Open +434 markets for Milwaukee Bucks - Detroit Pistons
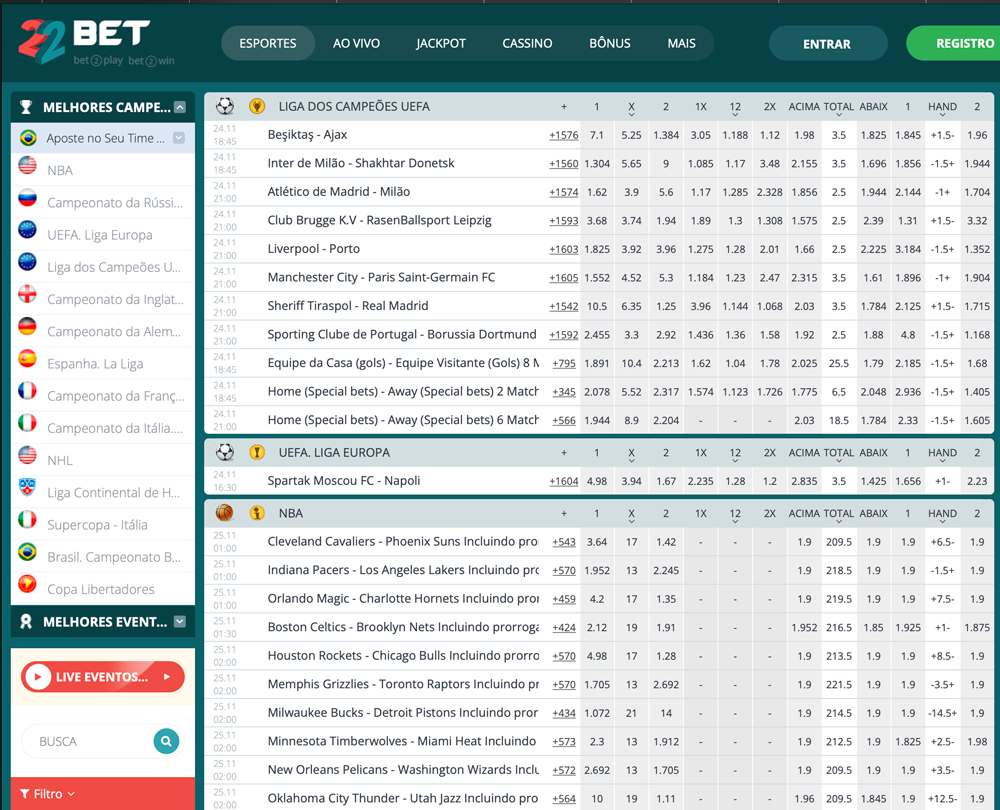Image resolution: width=1000 pixels, height=810 pixels. pyautogui.click(x=564, y=713)
